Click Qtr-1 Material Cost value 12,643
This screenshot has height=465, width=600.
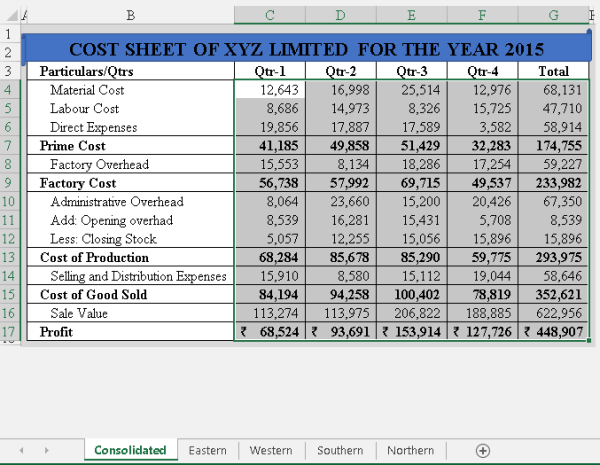pos(269,90)
